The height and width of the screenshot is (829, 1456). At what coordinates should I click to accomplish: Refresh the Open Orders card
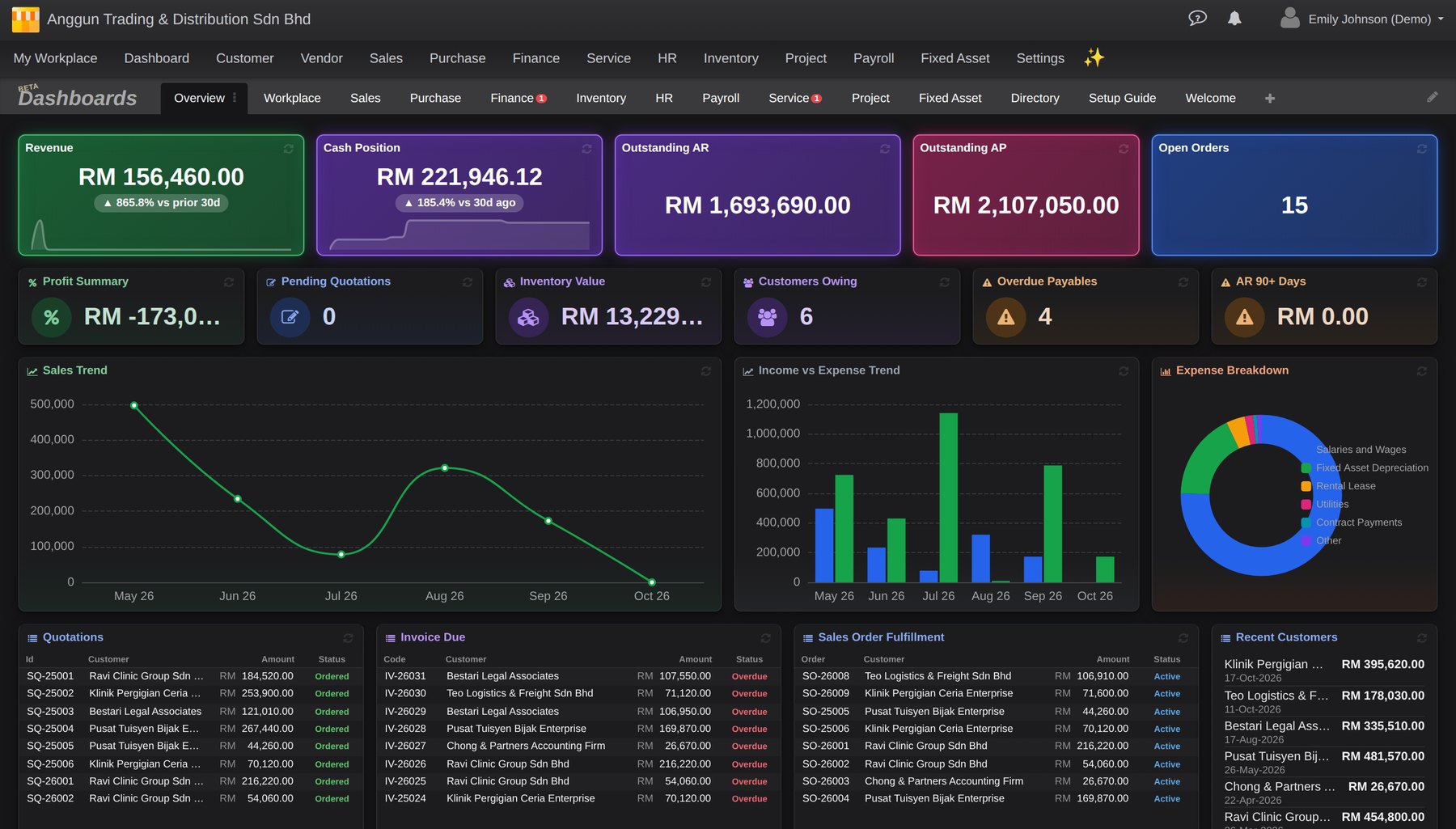pyautogui.click(x=1422, y=149)
